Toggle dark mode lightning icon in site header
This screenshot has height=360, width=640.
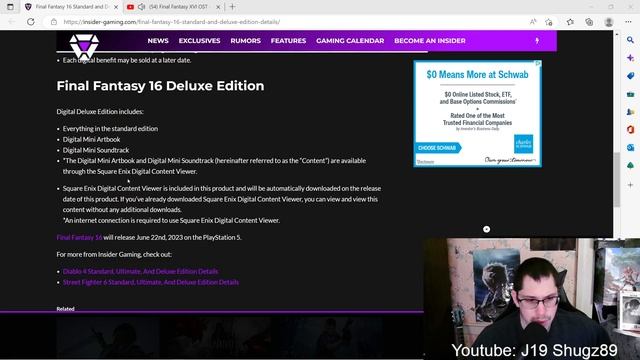(537, 41)
